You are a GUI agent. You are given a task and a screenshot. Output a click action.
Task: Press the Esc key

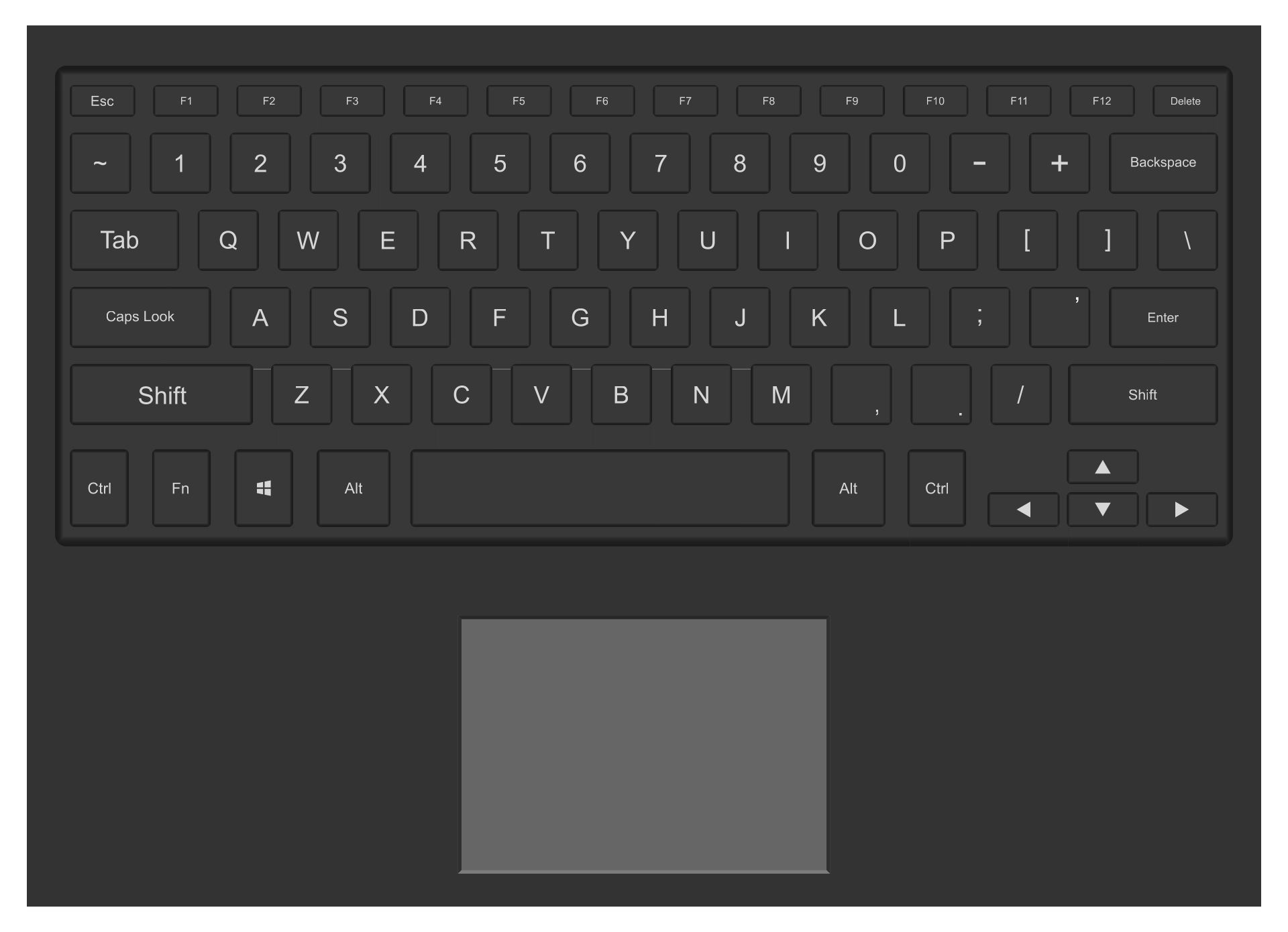point(100,100)
